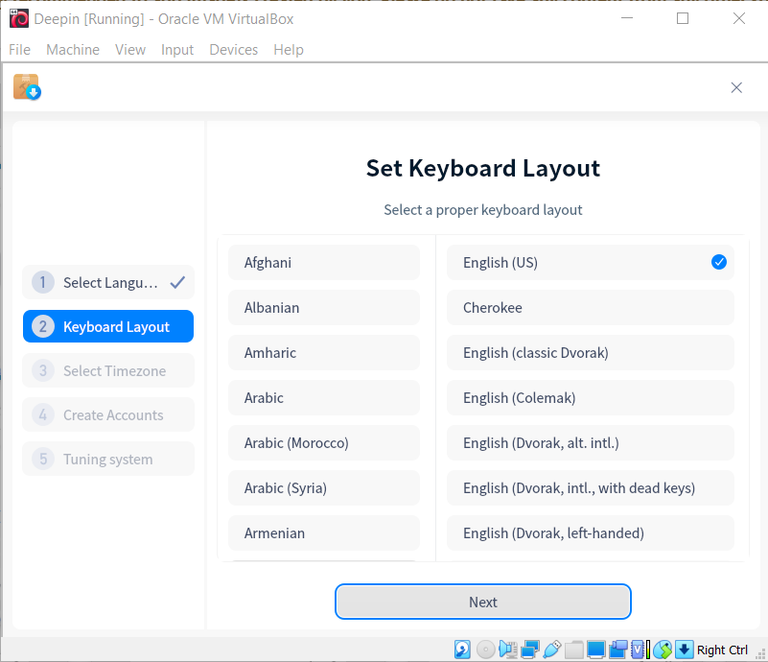Open the Machine menu
The width and height of the screenshot is (768, 662).
[73, 49]
